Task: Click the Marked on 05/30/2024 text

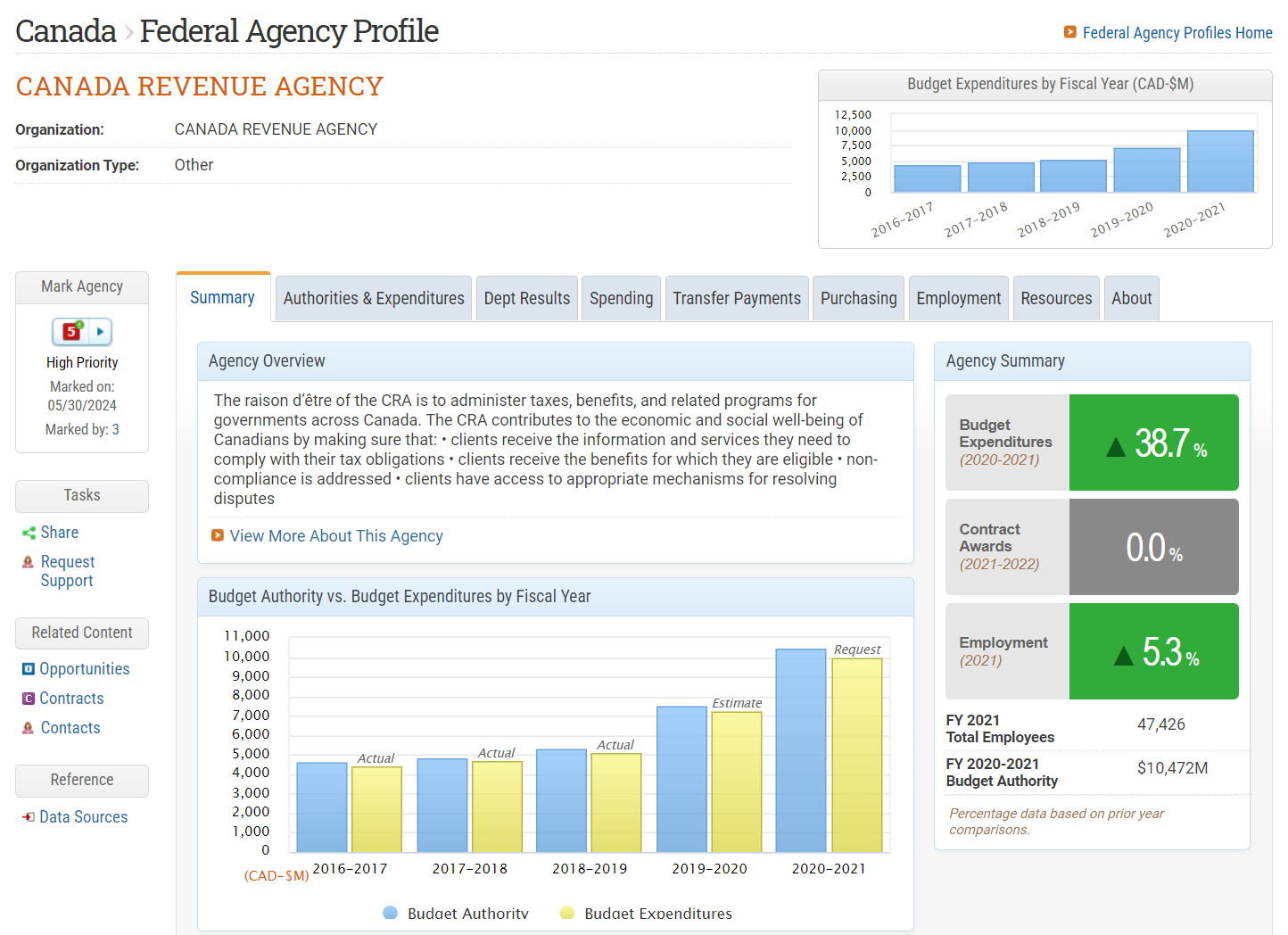Action: tap(82, 396)
